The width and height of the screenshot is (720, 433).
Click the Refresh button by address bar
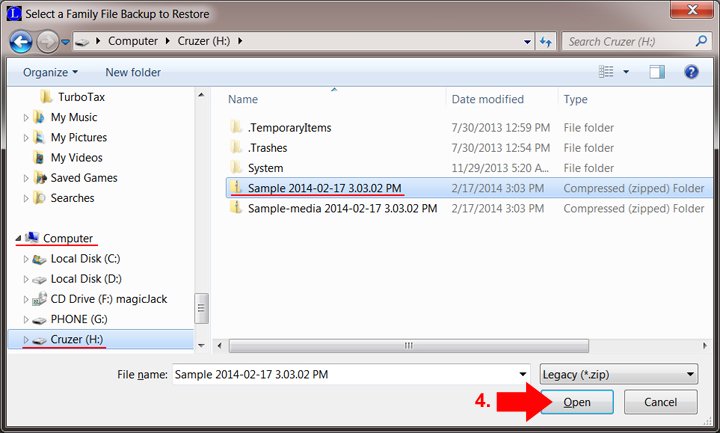tap(546, 42)
